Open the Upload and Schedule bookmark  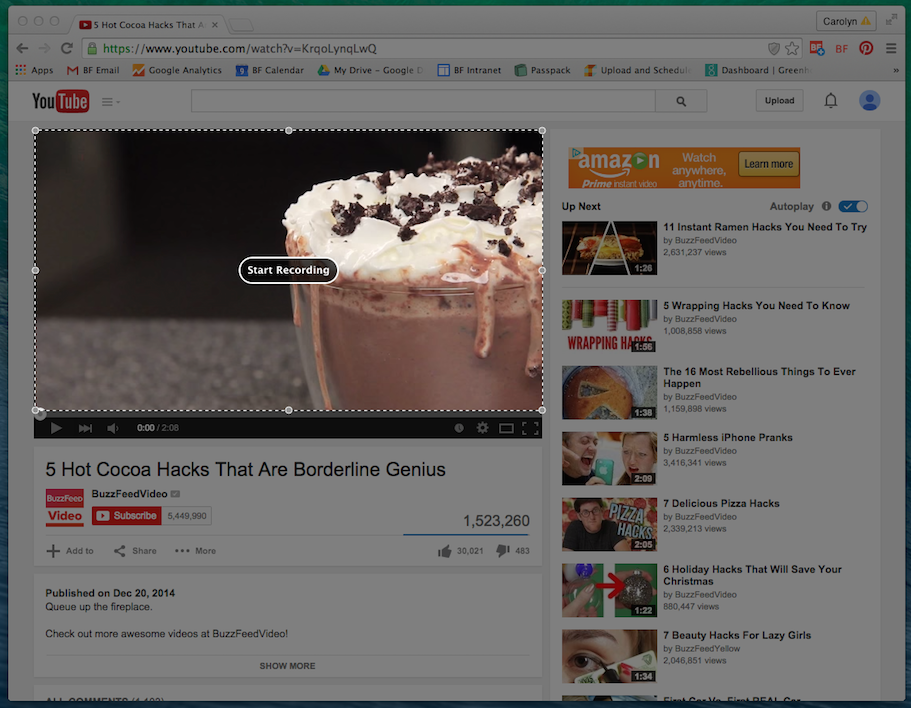click(638, 70)
